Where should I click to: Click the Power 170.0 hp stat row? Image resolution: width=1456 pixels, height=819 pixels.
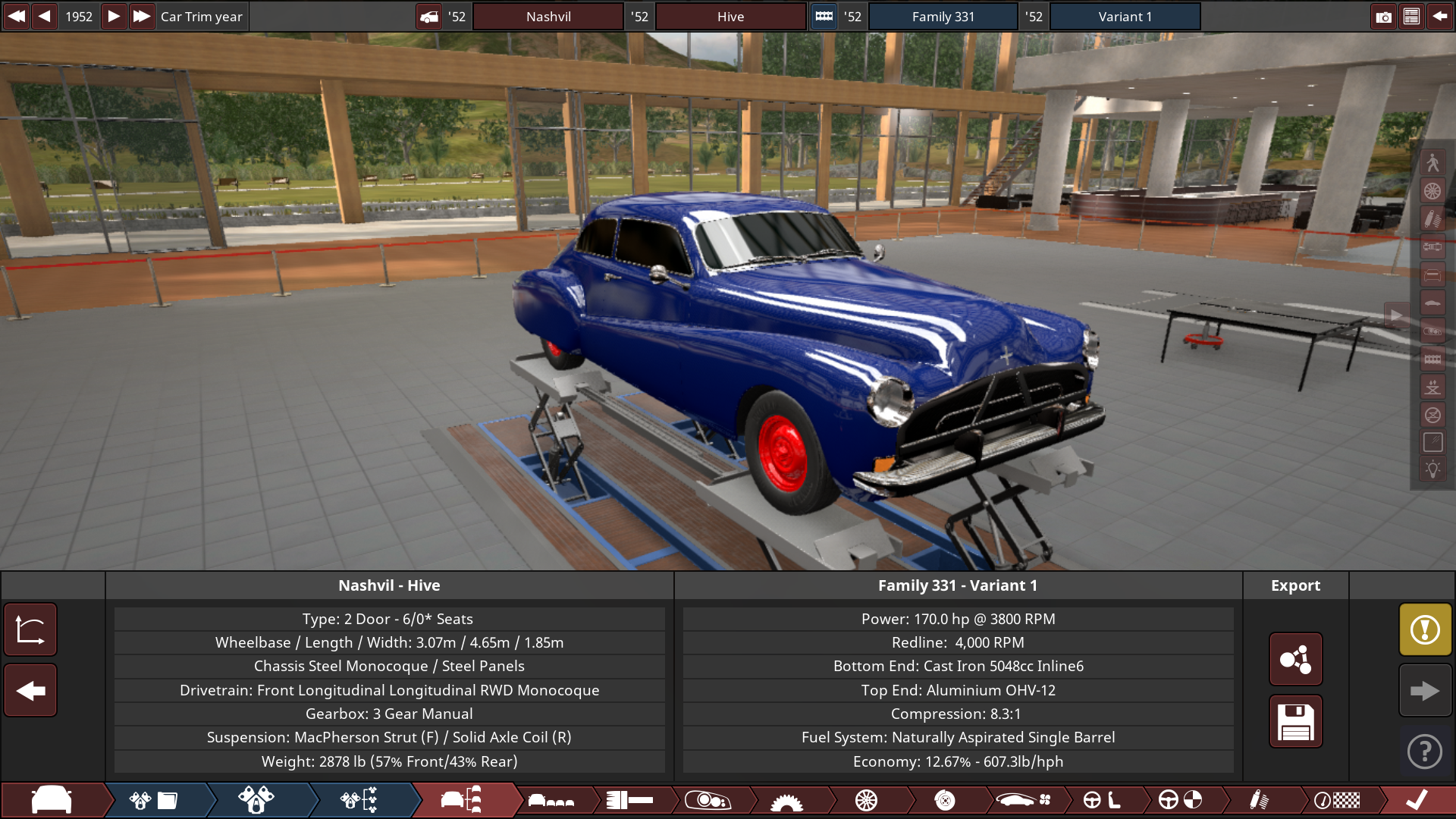[958, 619]
